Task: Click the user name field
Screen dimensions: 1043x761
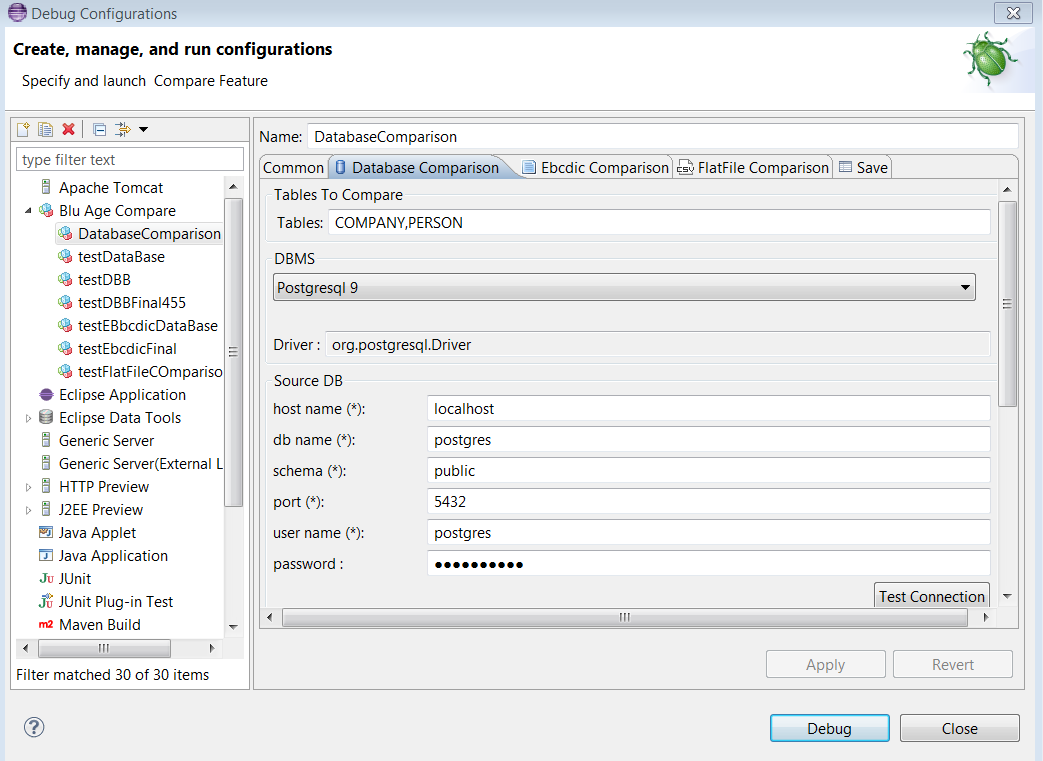Action: (x=708, y=533)
